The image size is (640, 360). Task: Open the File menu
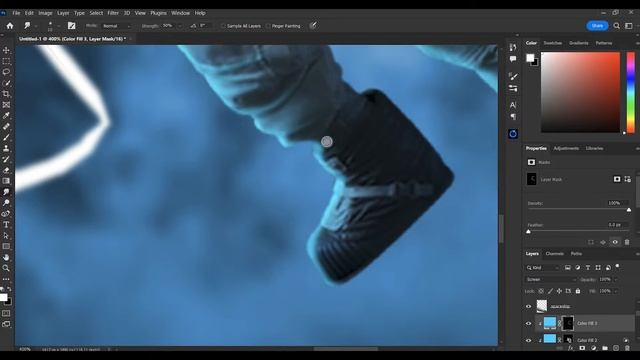pos(16,13)
